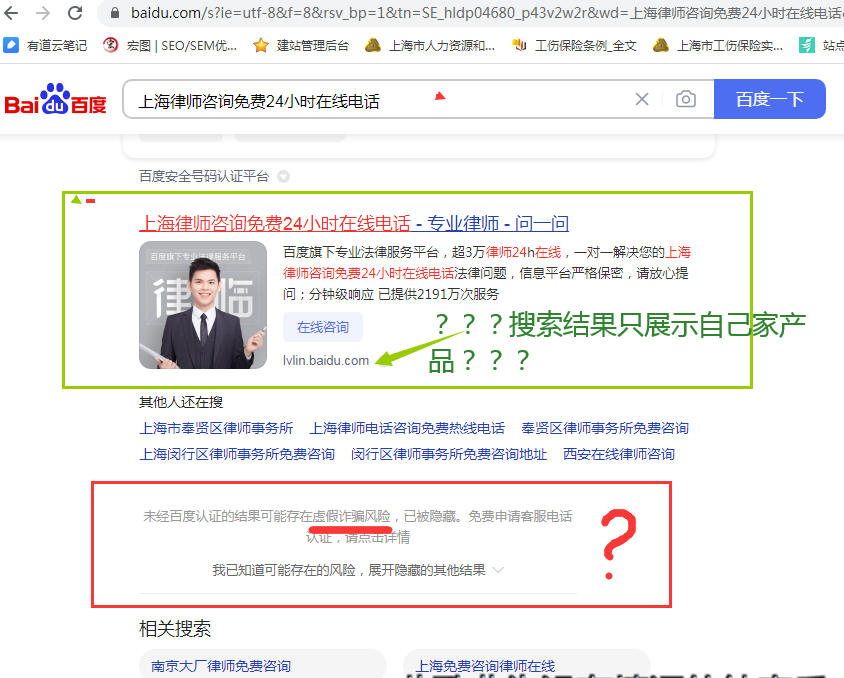Image resolution: width=844 pixels, height=678 pixels.
Task: Click the 宏图 bookmark favicon
Action: pos(110,45)
